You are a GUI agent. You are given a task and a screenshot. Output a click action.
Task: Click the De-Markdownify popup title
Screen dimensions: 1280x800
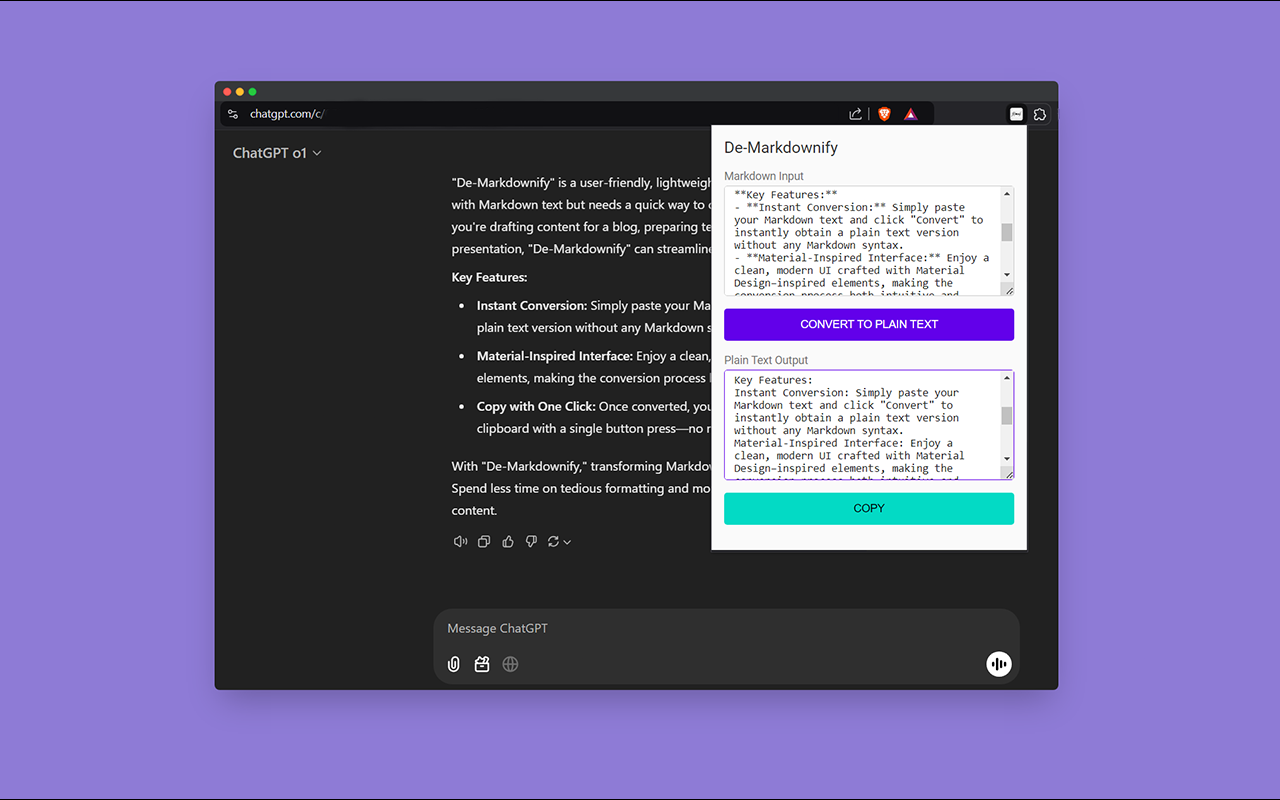[x=781, y=147]
